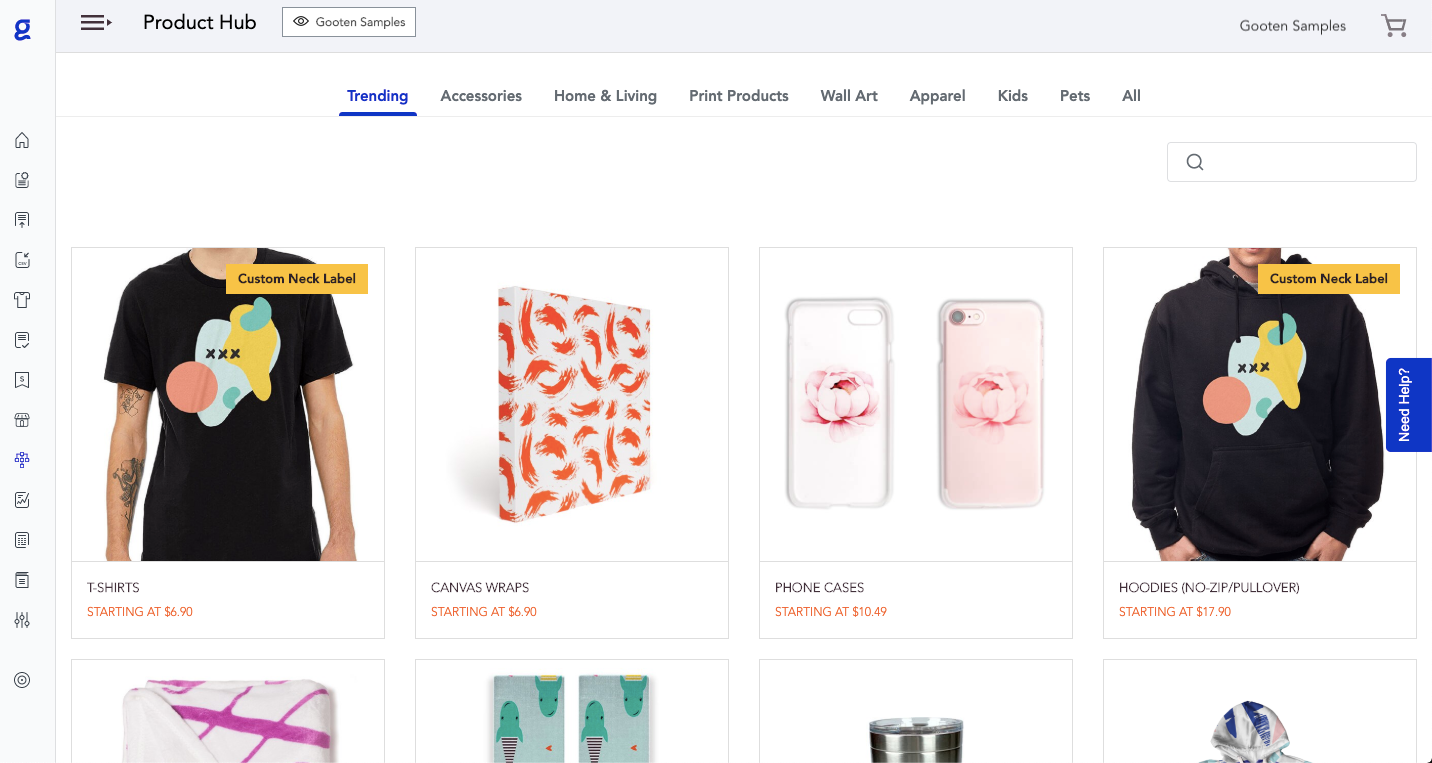Select the Wall Art tab
This screenshot has width=1432, height=763.
click(x=849, y=96)
